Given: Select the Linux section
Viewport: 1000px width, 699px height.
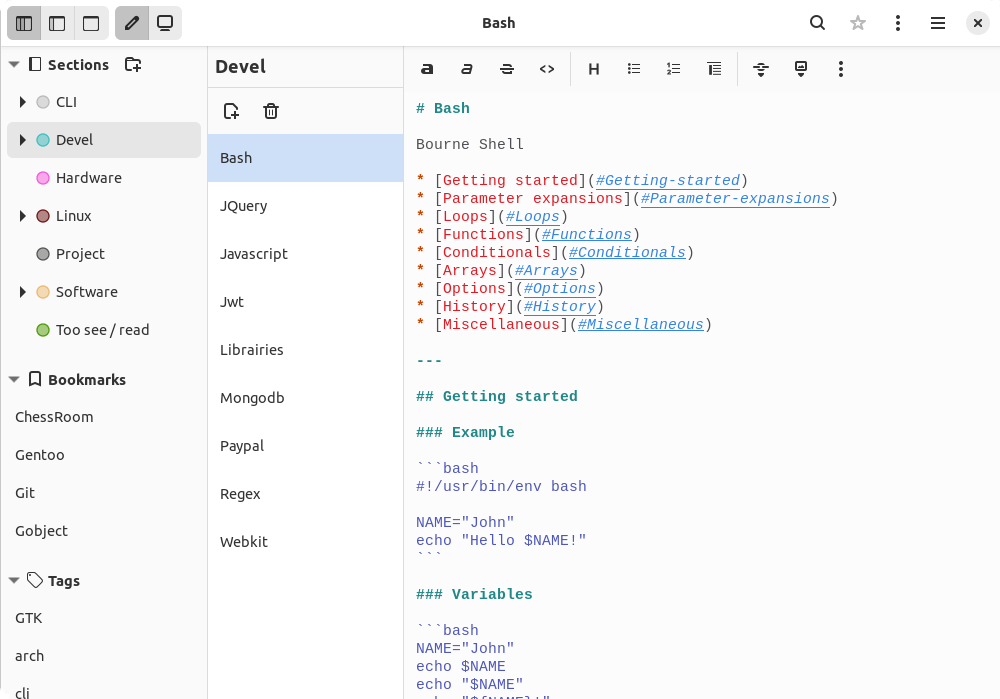Looking at the screenshot, I should pos(104,216).
